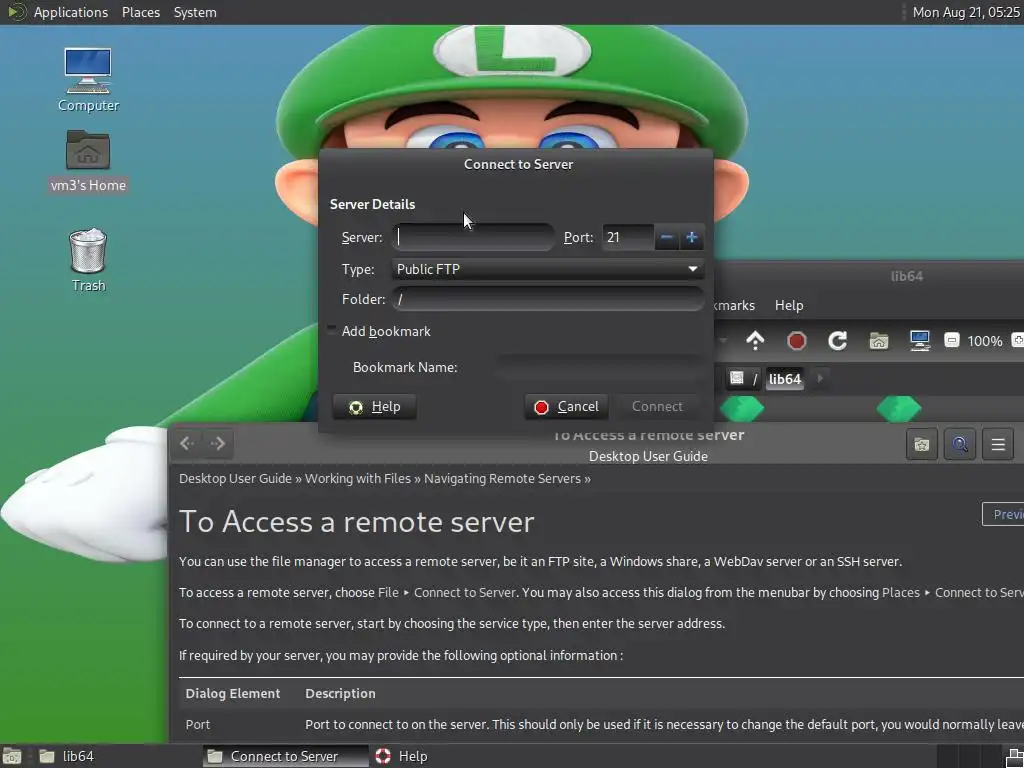Click the clock showing Mon Aug 21
The height and width of the screenshot is (768, 1024).
tap(965, 12)
